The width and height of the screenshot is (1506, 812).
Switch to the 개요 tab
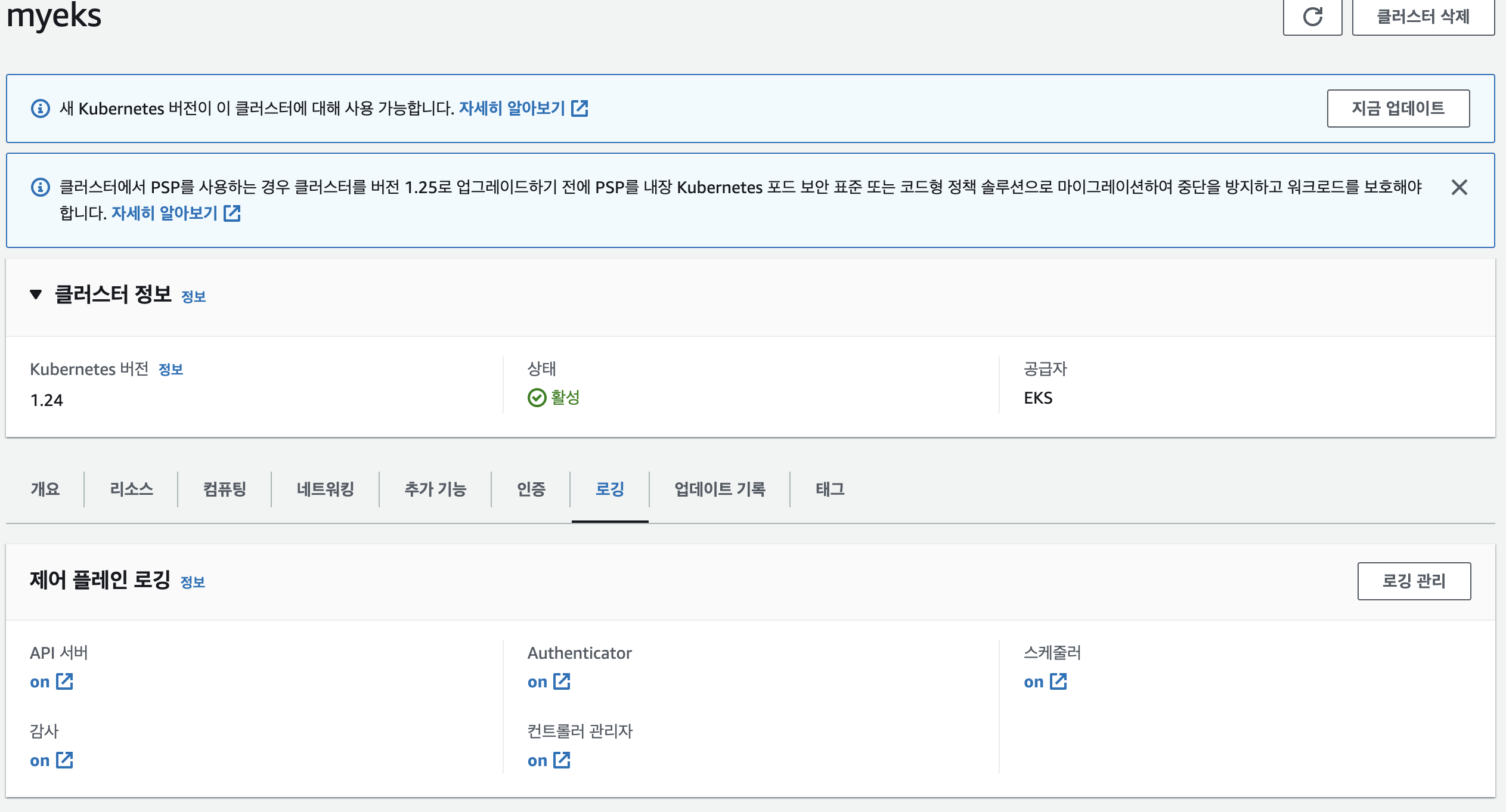point(45,489)
